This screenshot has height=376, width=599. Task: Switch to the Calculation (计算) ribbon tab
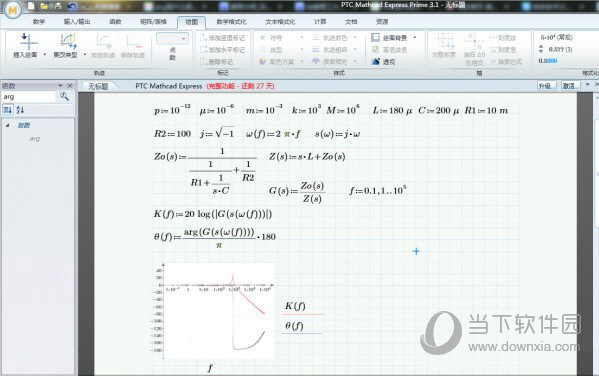[x=320, y=22]
